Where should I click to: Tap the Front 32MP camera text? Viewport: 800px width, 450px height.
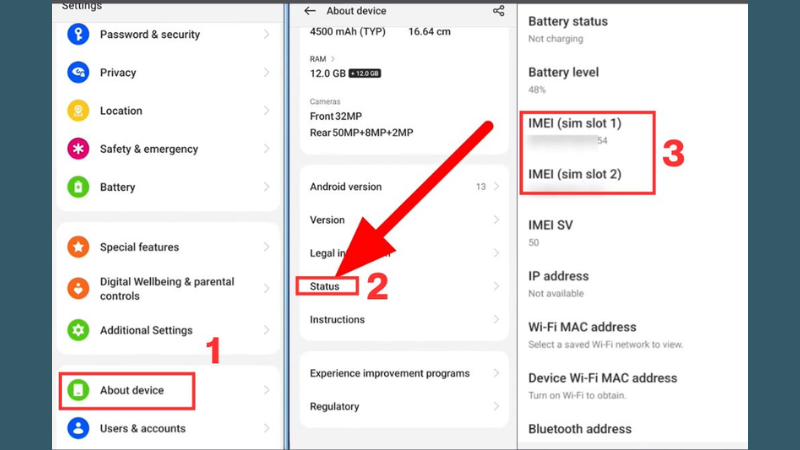point(336,116)
